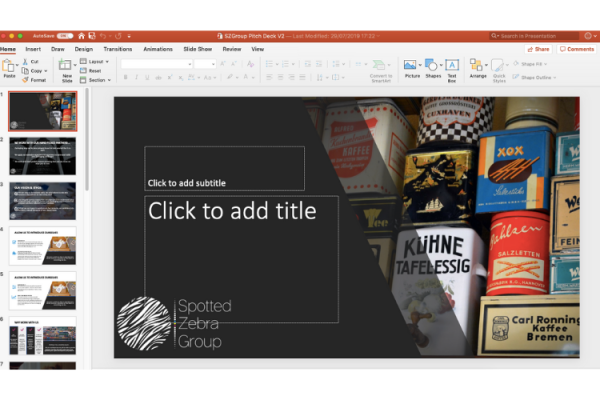The image size is (600, 400).
Task: Open the Layout dropdown
Action: point(95,62)
